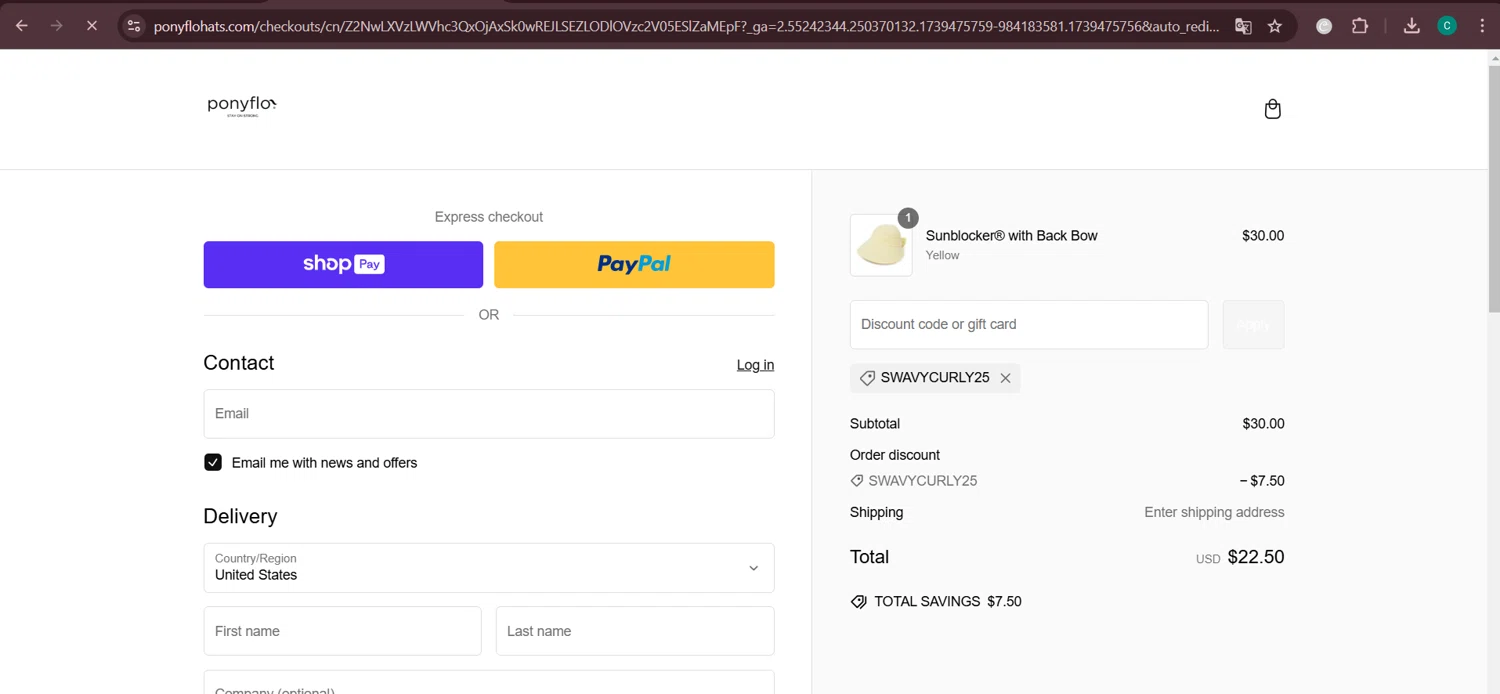Open the Chrome profile avatar
Image resolution: width=1500 pixels, height=694 pixels.
click(1446, 26)
